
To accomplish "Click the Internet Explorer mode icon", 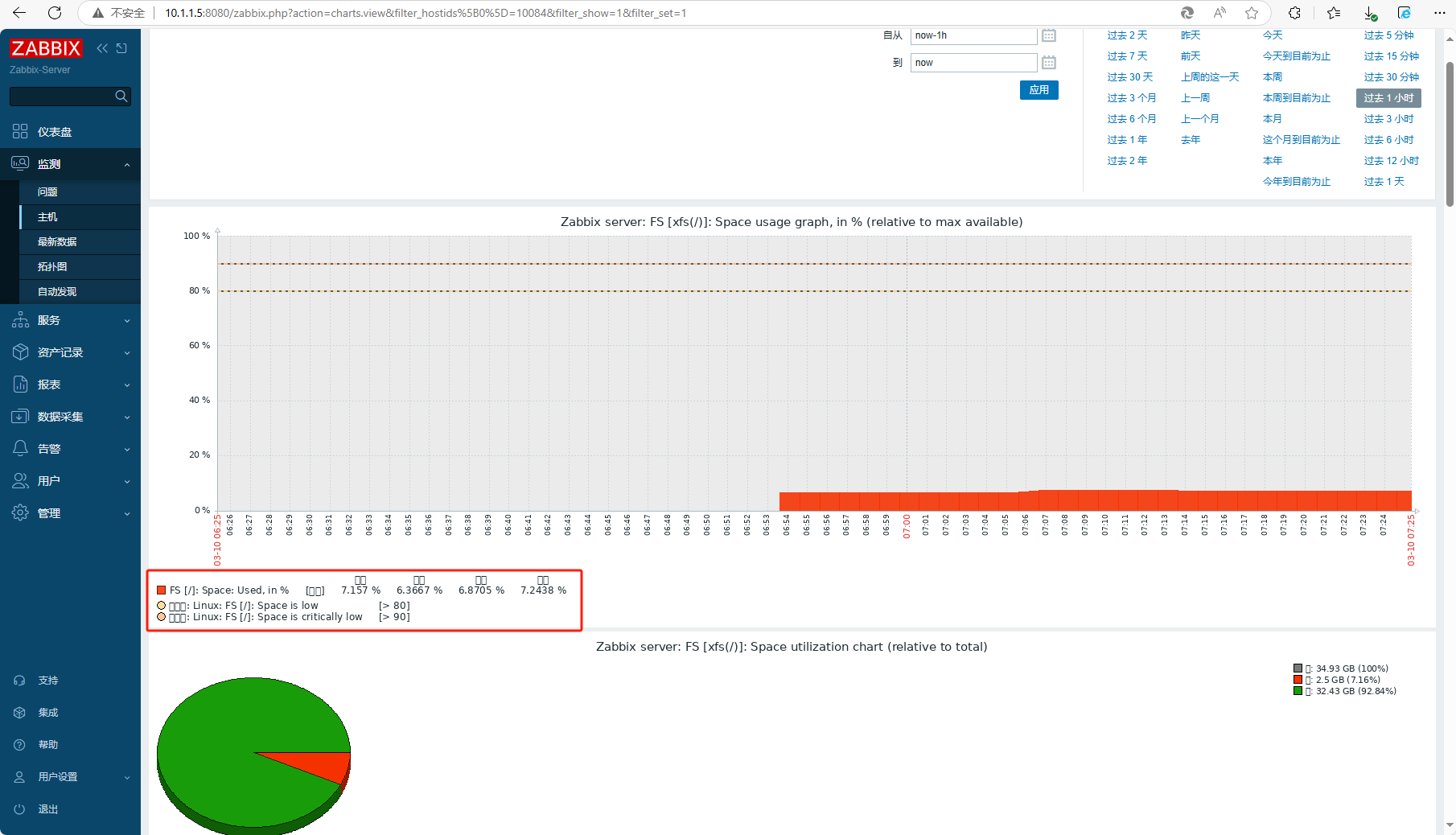I will pyautogui.click(x=1405, y=13).
